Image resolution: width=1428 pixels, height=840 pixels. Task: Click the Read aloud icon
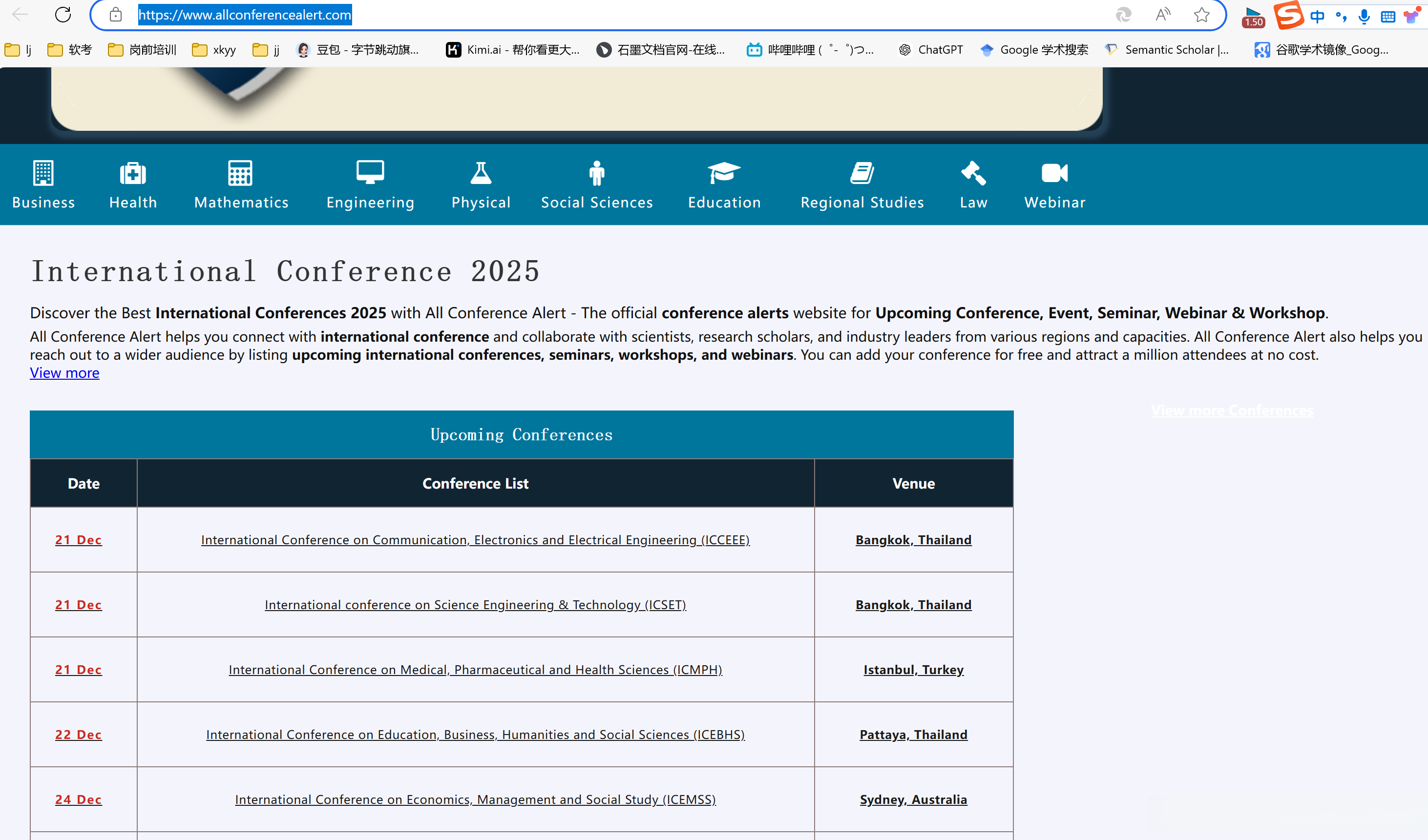coord(1163,15)
